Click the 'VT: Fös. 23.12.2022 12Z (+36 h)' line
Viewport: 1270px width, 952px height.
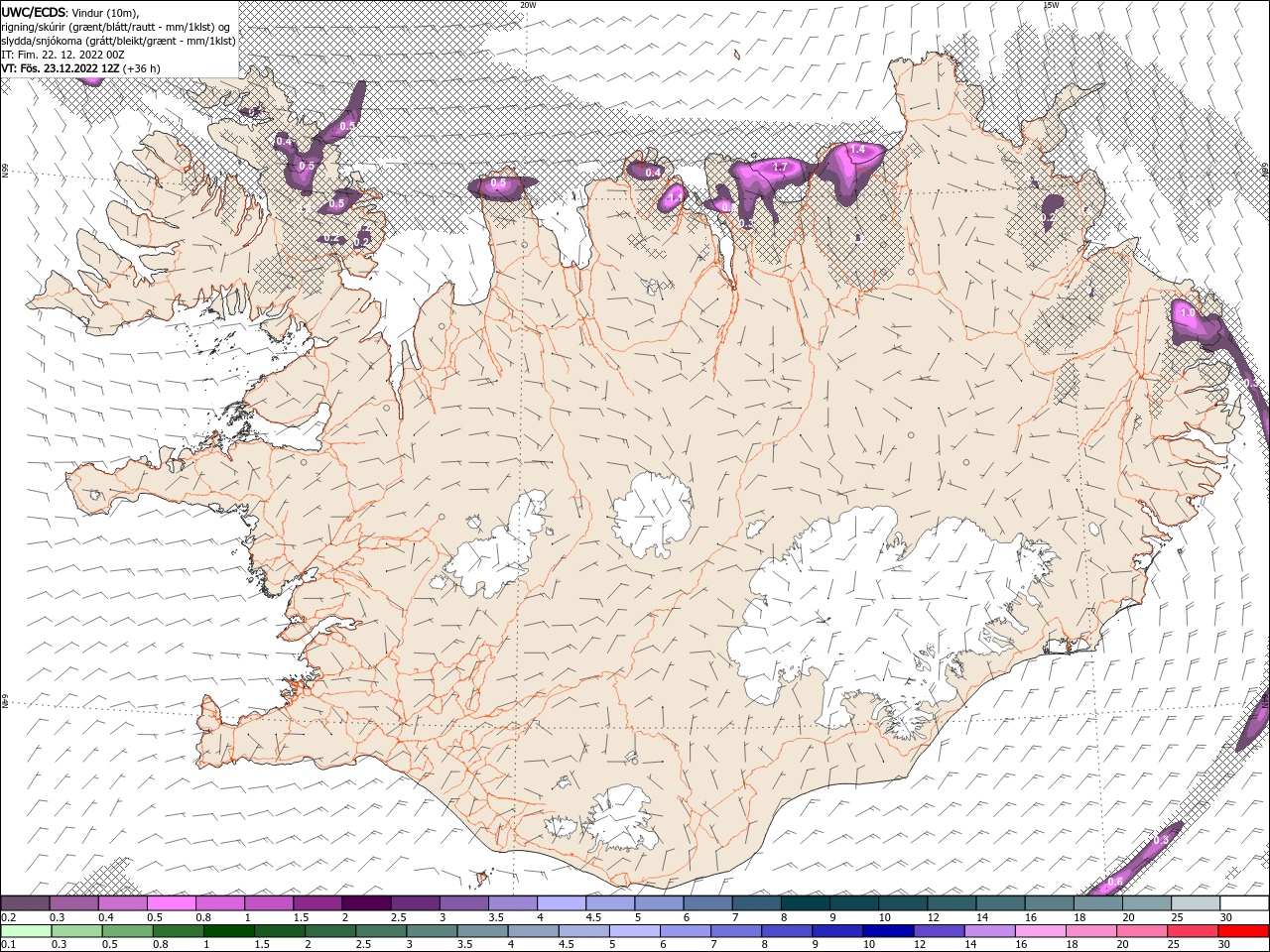tap(80, 68)
